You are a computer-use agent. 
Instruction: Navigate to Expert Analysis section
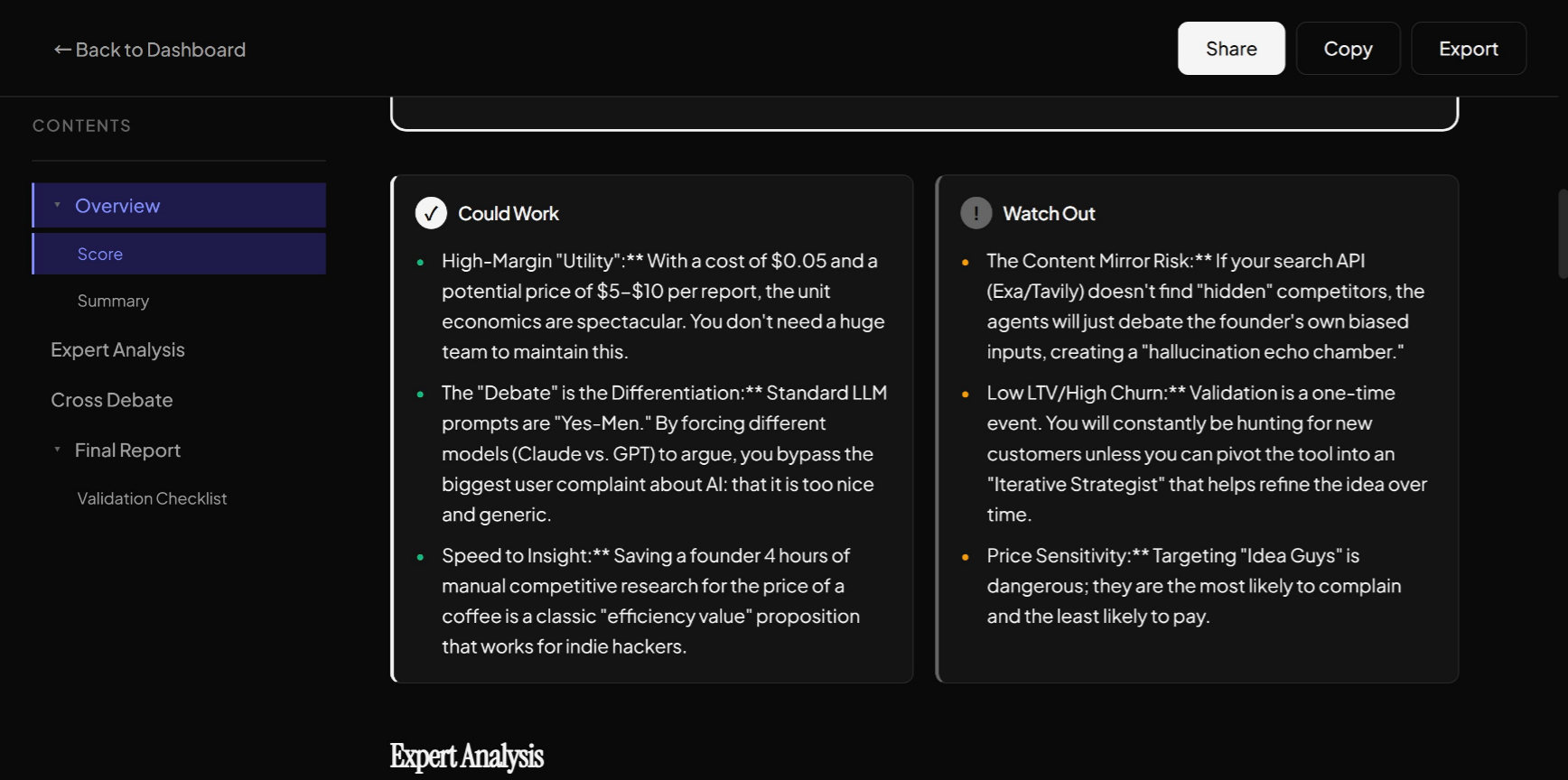117,350
